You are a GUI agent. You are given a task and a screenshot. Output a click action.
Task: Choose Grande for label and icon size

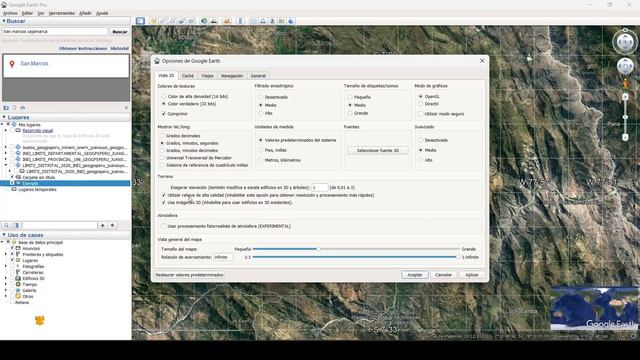[x=350, y=113]
